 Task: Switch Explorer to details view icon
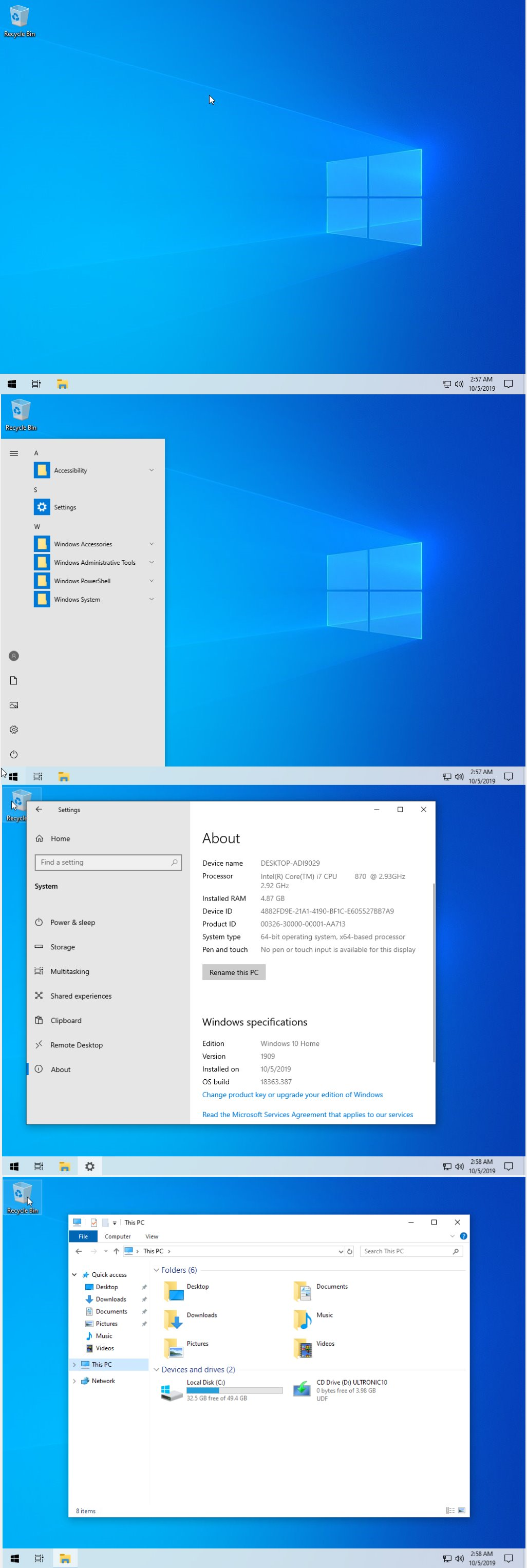click(450, 1510)
